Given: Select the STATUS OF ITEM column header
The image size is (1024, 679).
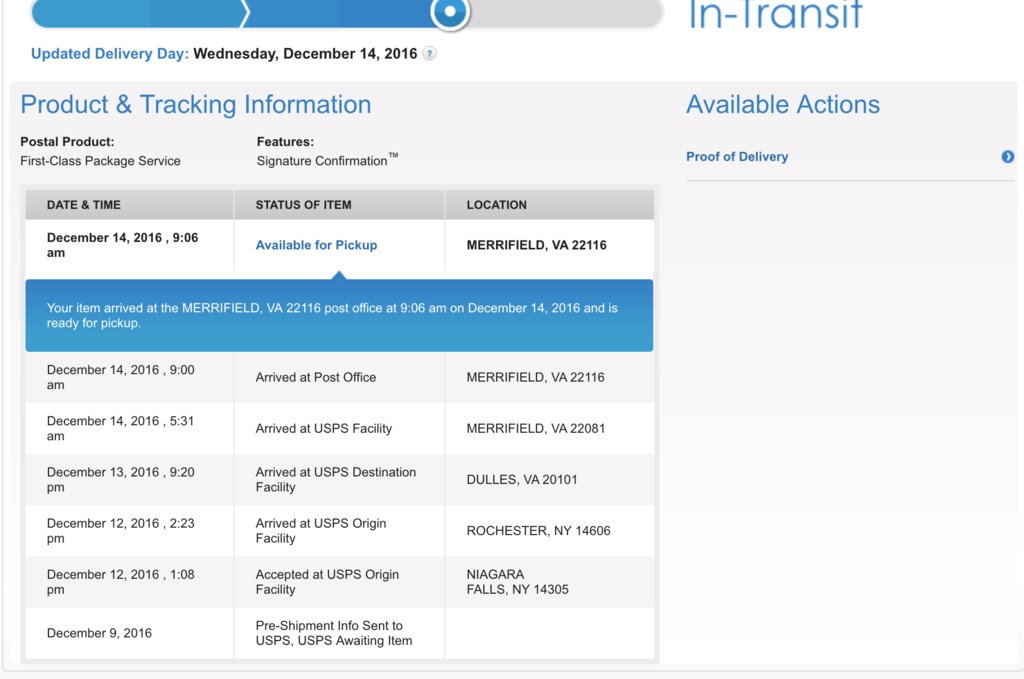Looking at the screenshot, I should click(303, 205).
